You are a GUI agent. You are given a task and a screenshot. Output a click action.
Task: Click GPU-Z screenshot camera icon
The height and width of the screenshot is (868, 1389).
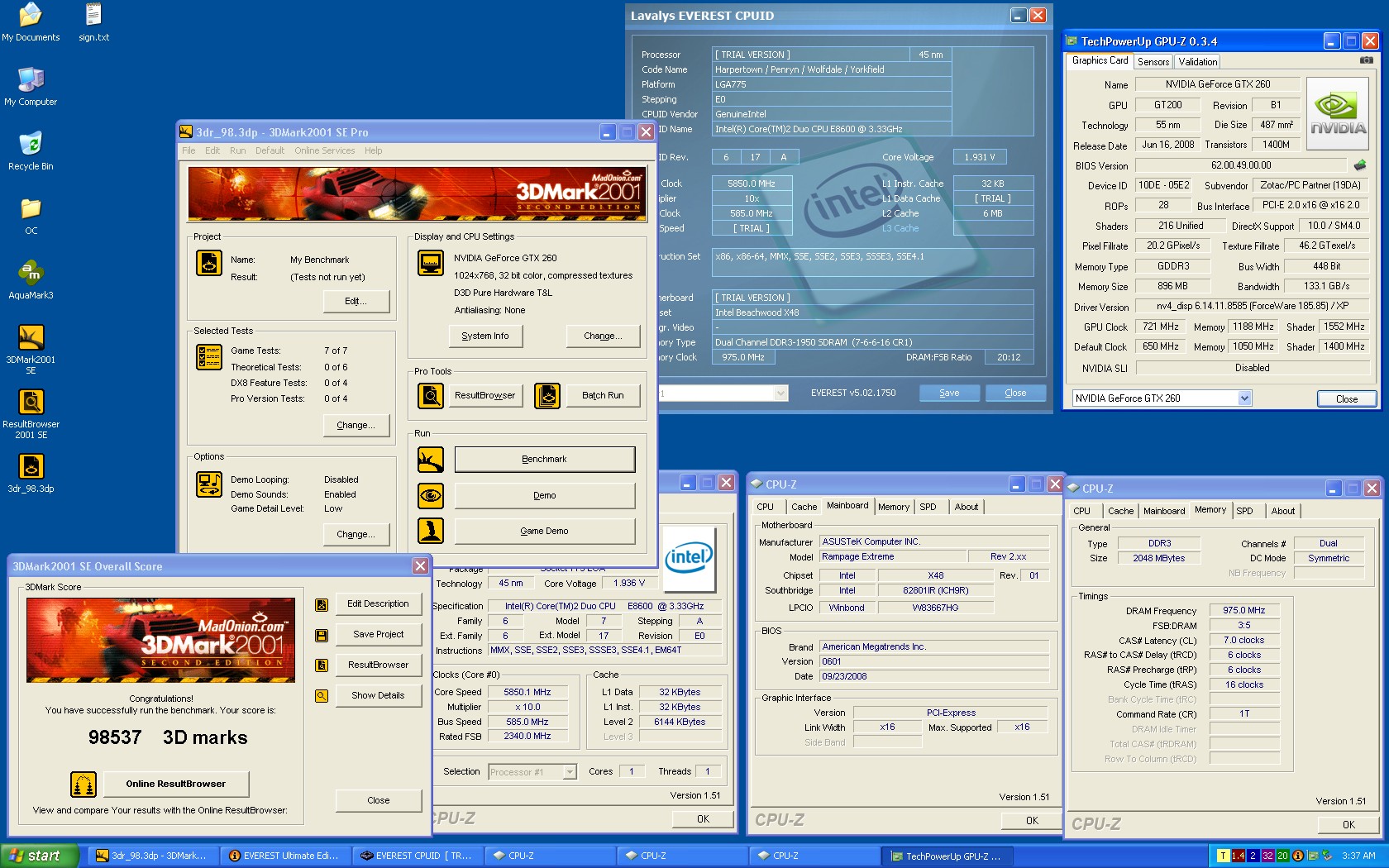[x=1367, y=60]
